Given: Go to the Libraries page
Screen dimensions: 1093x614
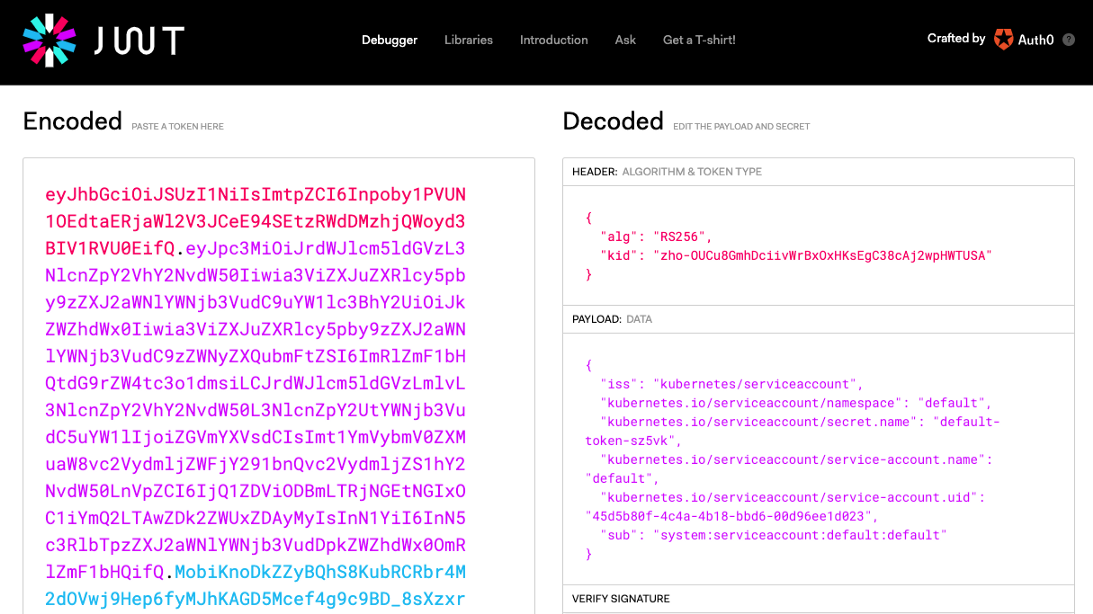Looking at the screenshot, I should [x=468, y=40].
